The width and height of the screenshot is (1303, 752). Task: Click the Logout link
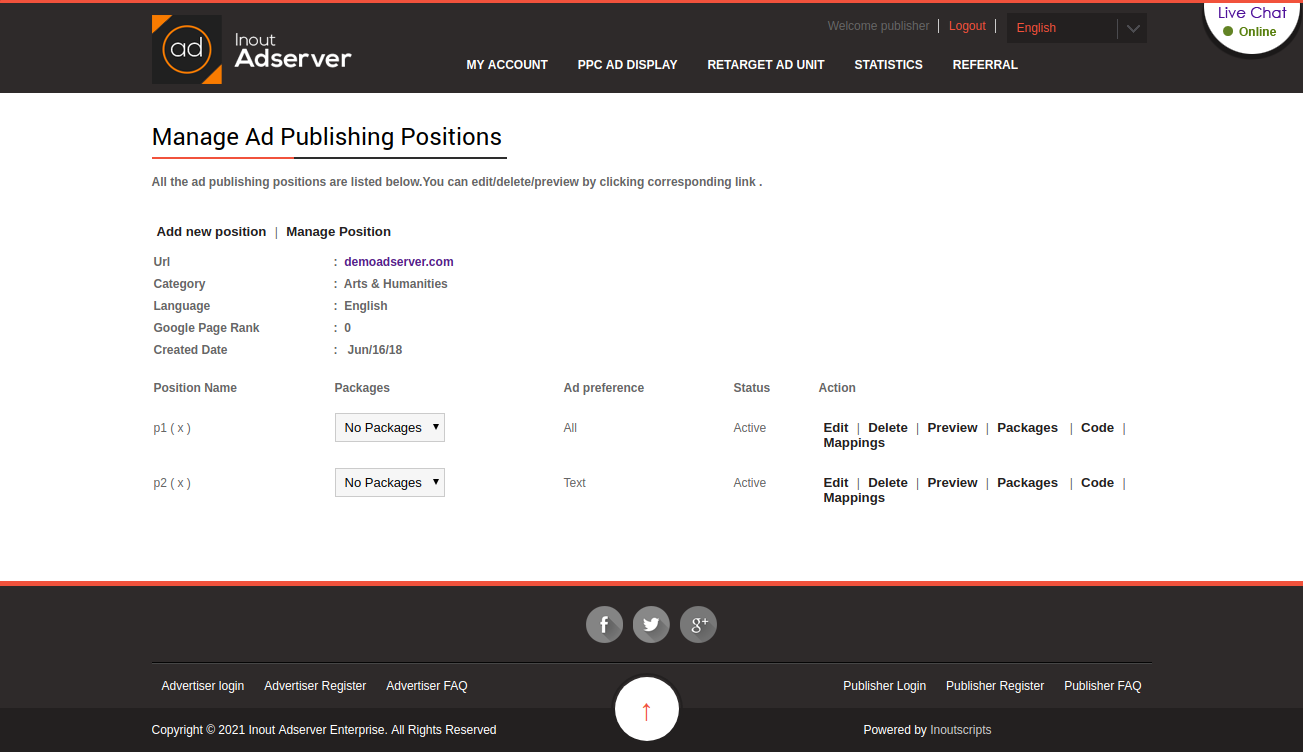[967, 26]
